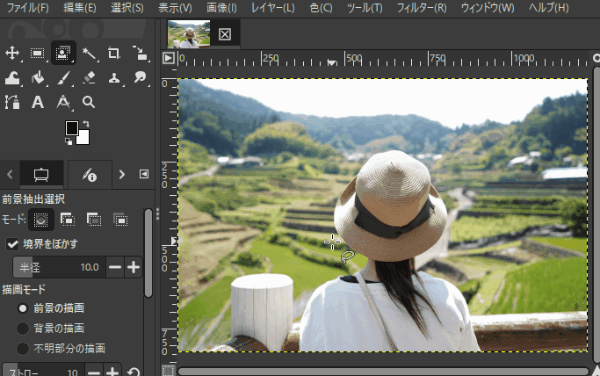Select 背景の描画 radio button
600x376 pixels.
pyautogui.click(x=23, y=328)
